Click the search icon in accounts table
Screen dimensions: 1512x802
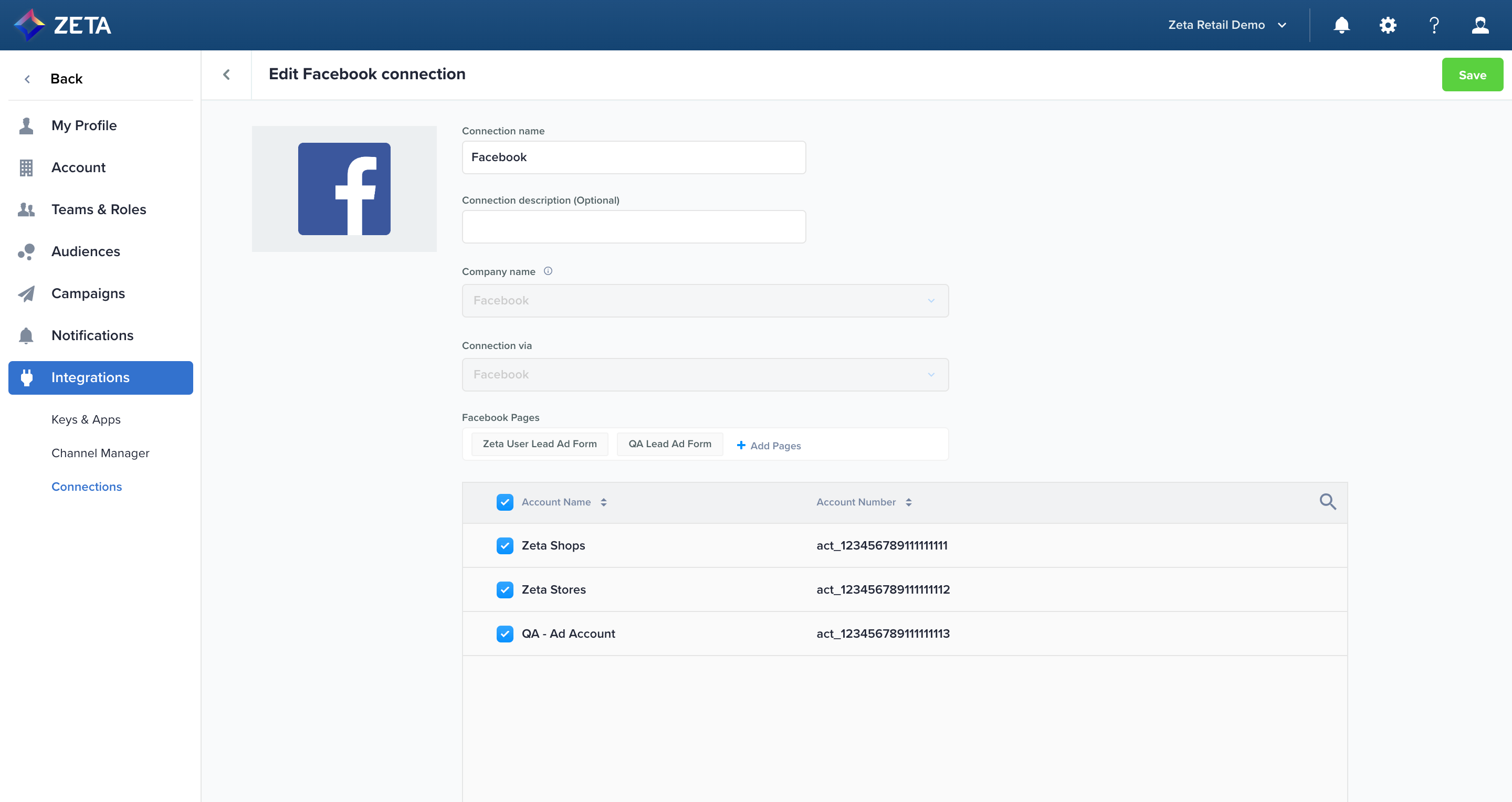click(1327, 502)
